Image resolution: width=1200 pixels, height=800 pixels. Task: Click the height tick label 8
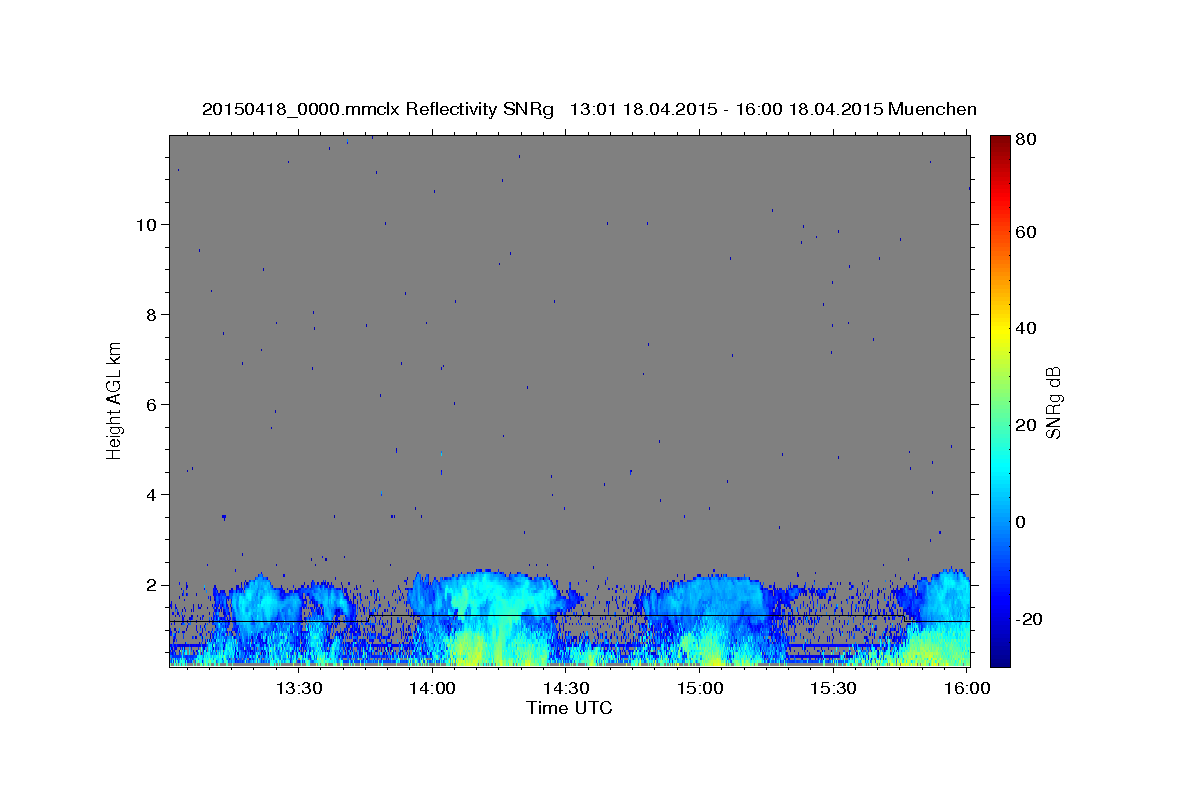(151, 314)
